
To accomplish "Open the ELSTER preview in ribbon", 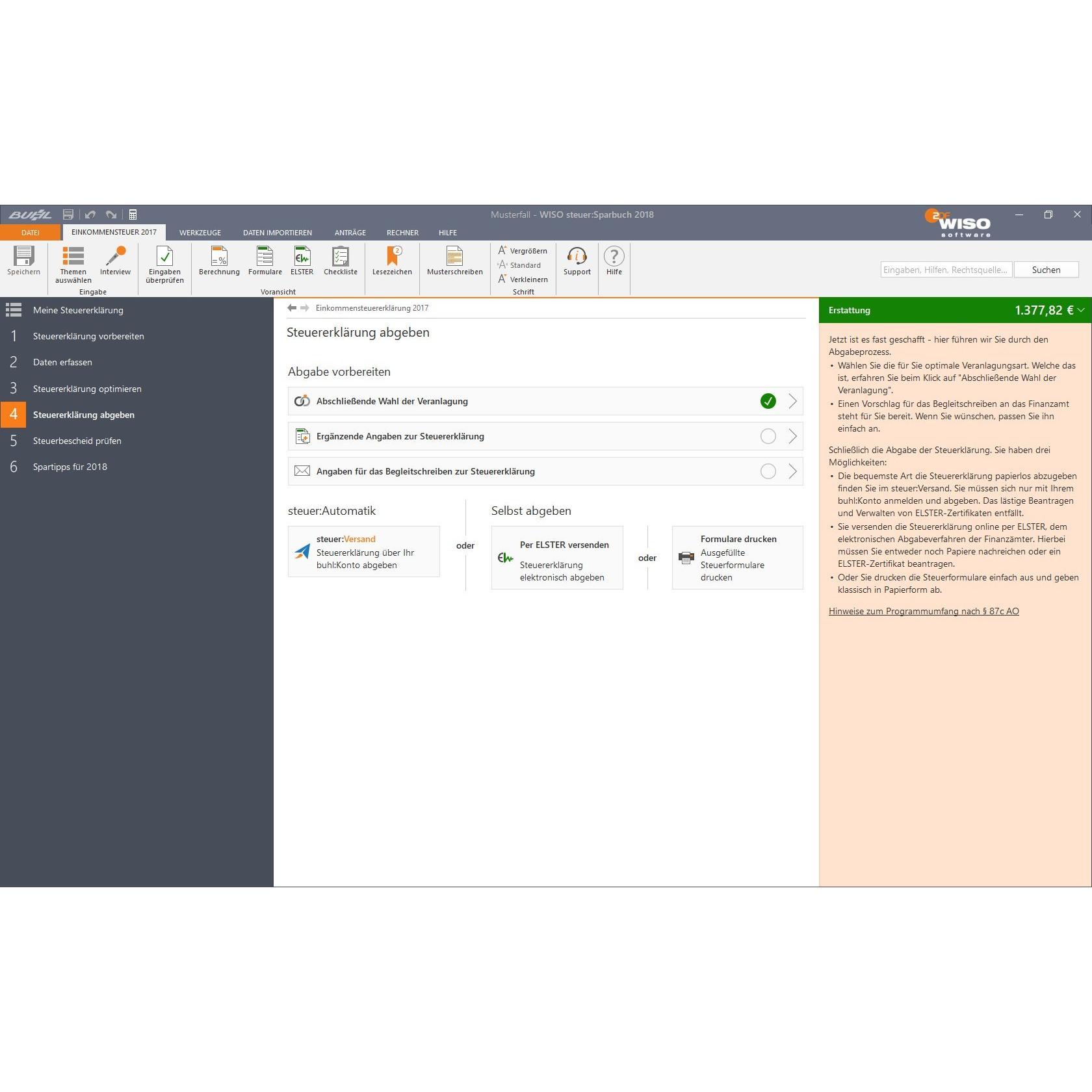I will (302, 261).
